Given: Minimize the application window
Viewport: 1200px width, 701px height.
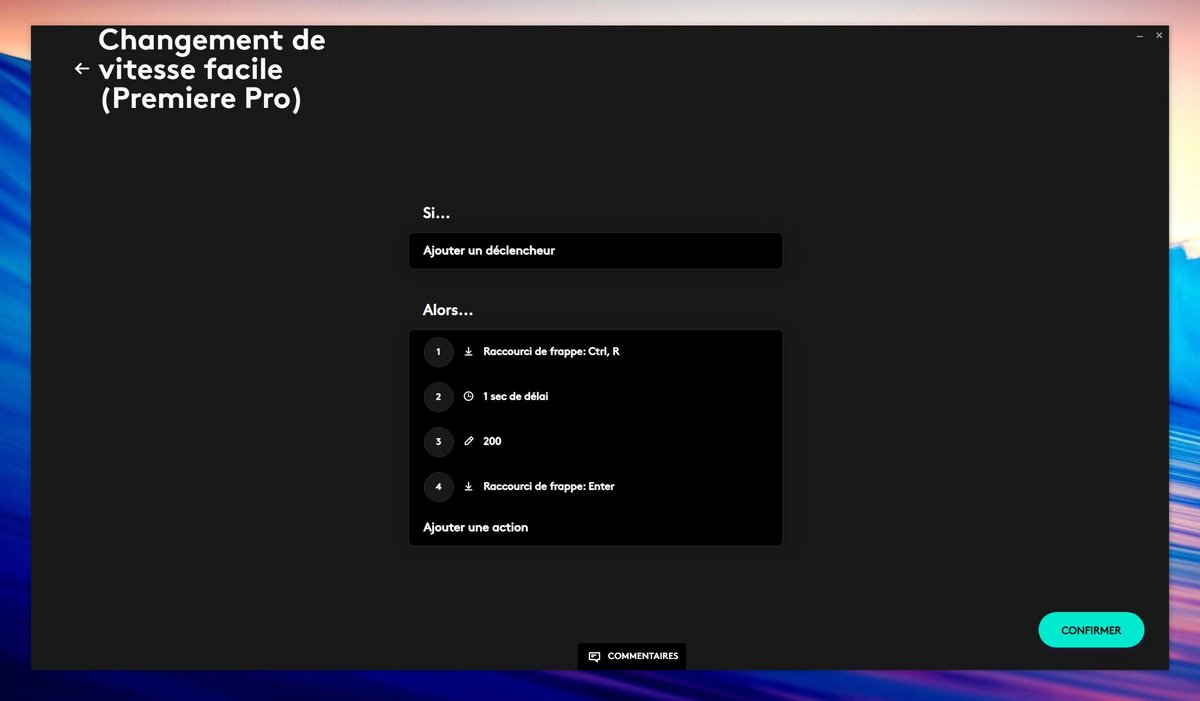Looking at the screenshot, I should (x=1139, y=36).
